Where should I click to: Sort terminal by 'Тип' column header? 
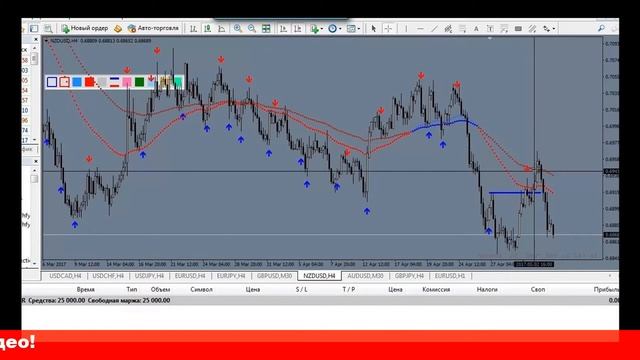132,289
